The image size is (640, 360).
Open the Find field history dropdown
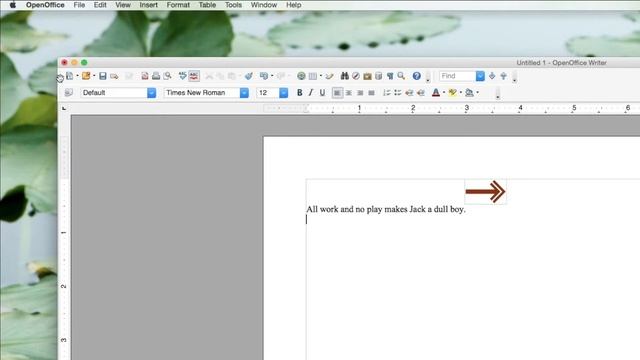pyautogui.click(x=480, y=76)
